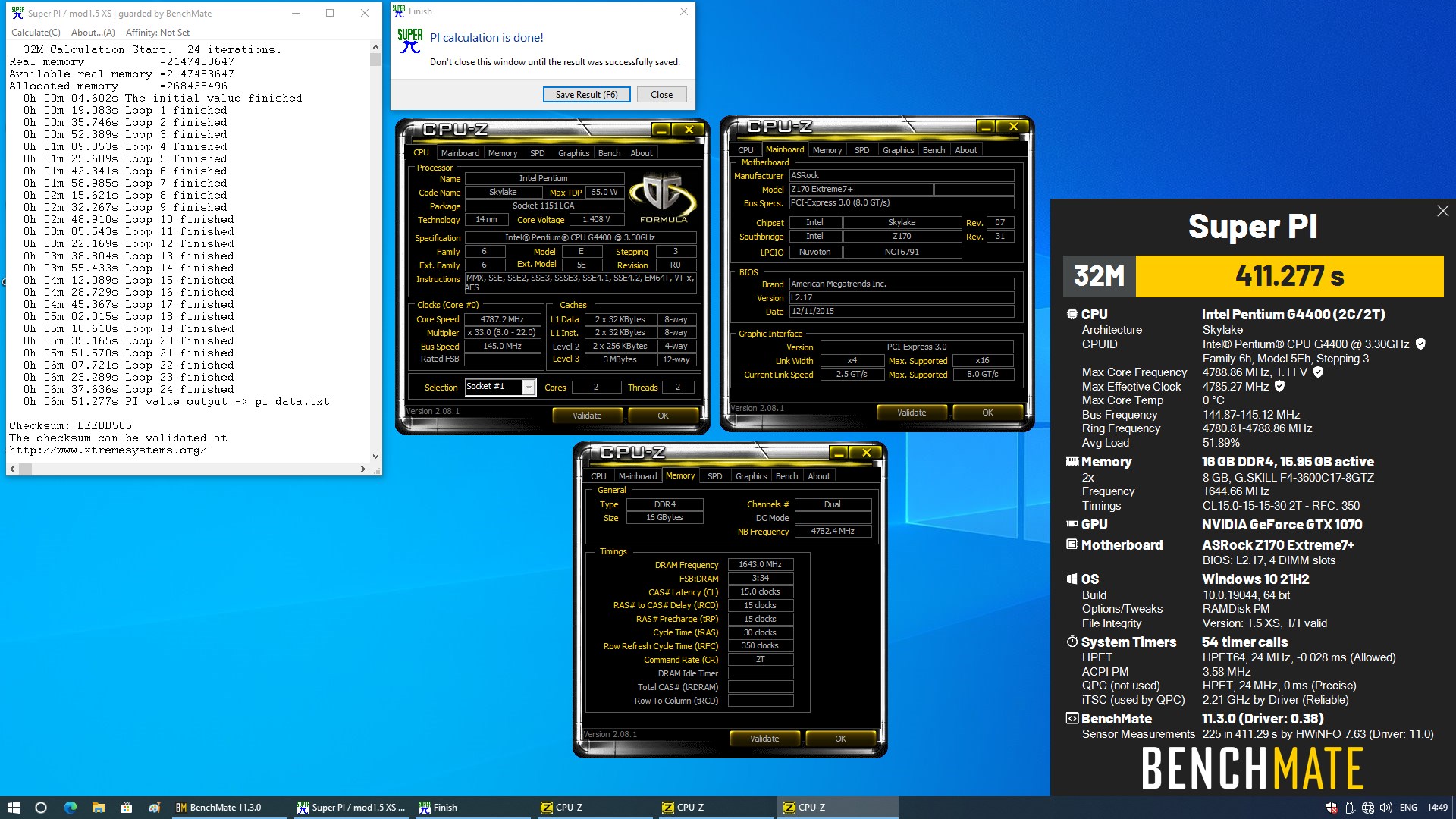Click the network globe icon in tray
This screenshot has height=819, width=1456.
1368,808
